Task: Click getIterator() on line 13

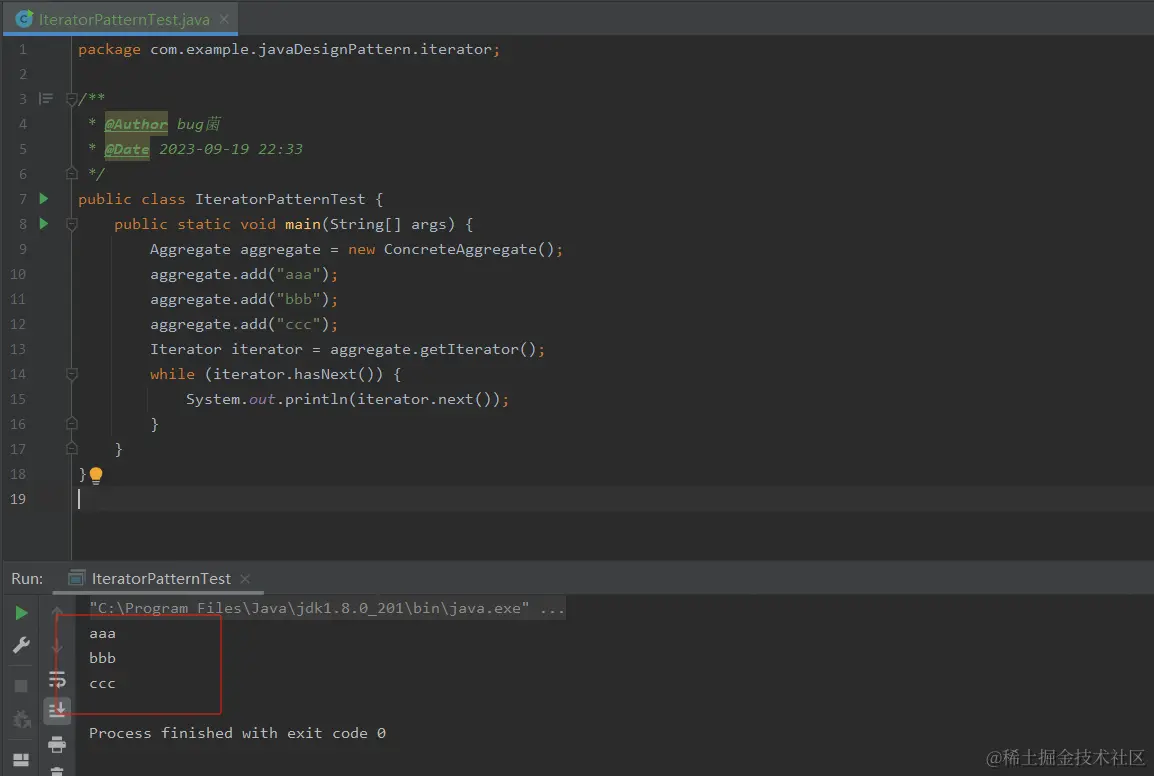Action: tap(478, 349)
